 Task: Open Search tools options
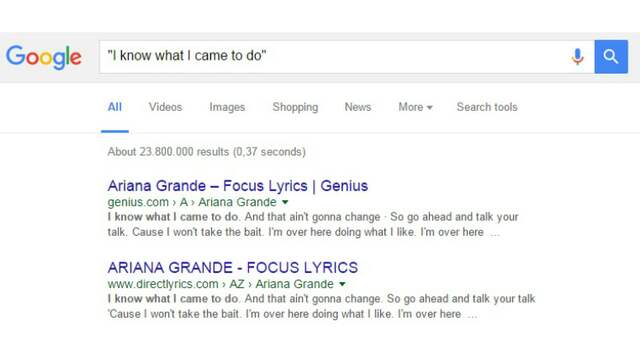487,107
